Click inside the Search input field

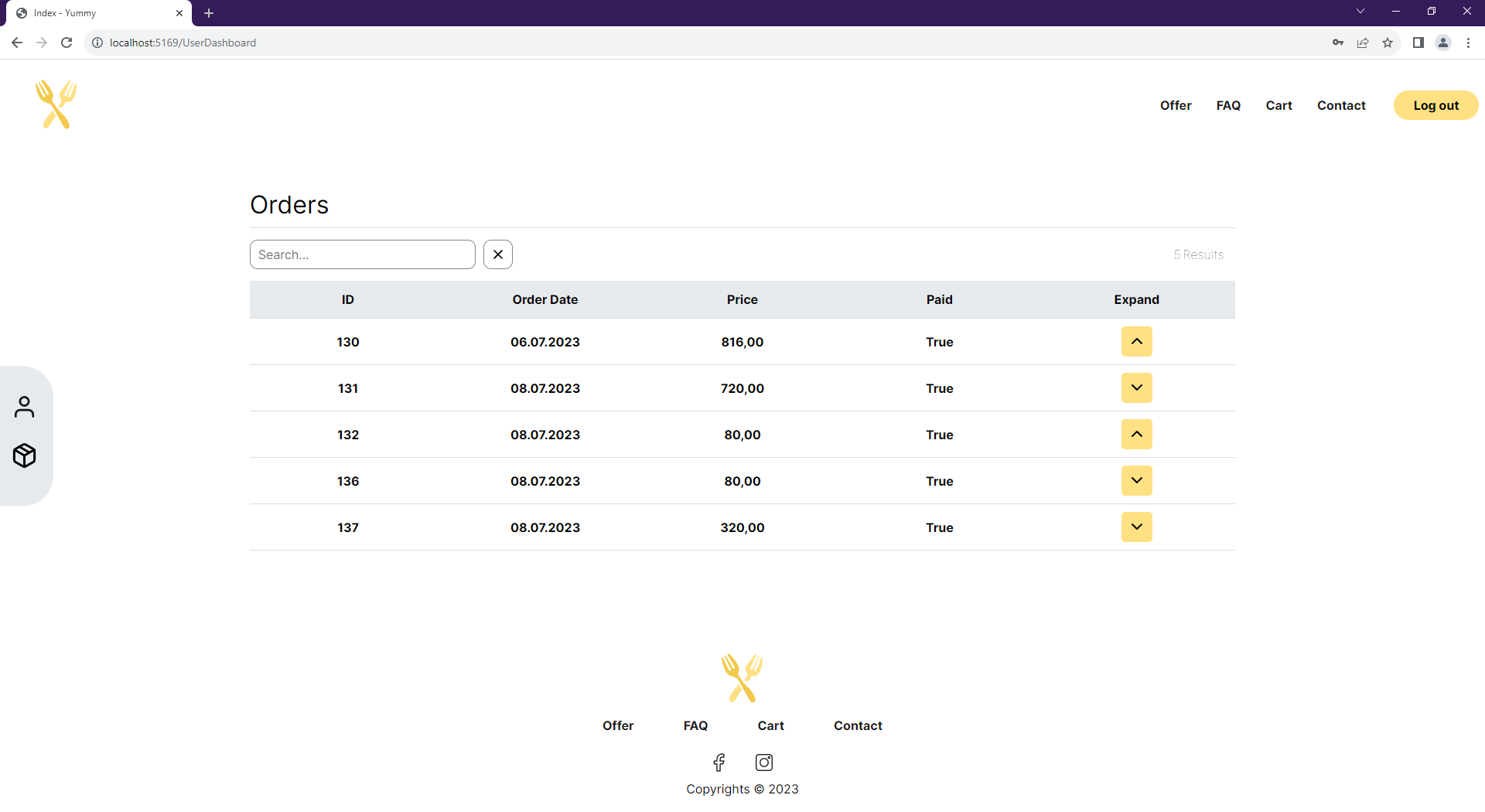point(362,254)
